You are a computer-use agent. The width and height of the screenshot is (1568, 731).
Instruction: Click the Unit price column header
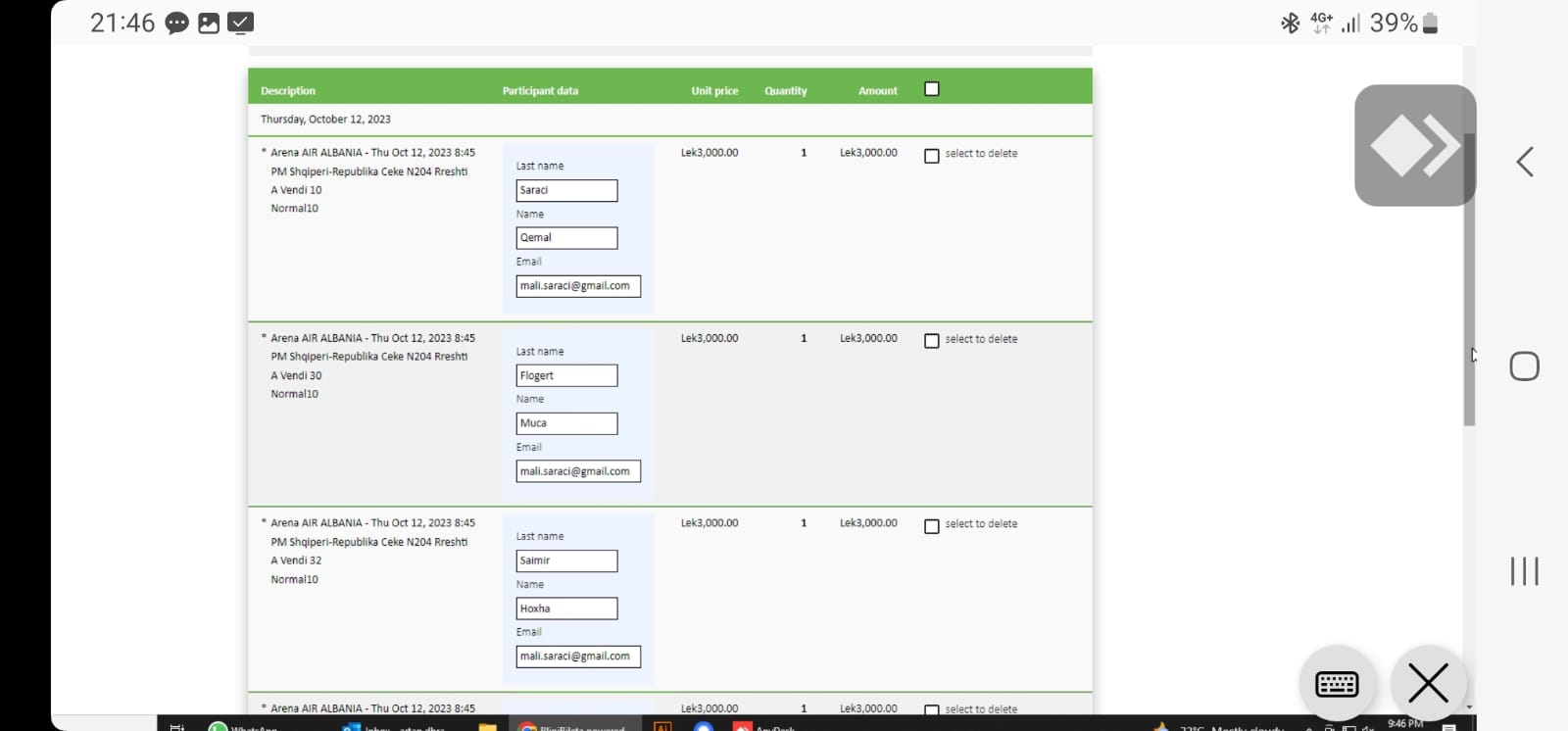coord(714,91)
